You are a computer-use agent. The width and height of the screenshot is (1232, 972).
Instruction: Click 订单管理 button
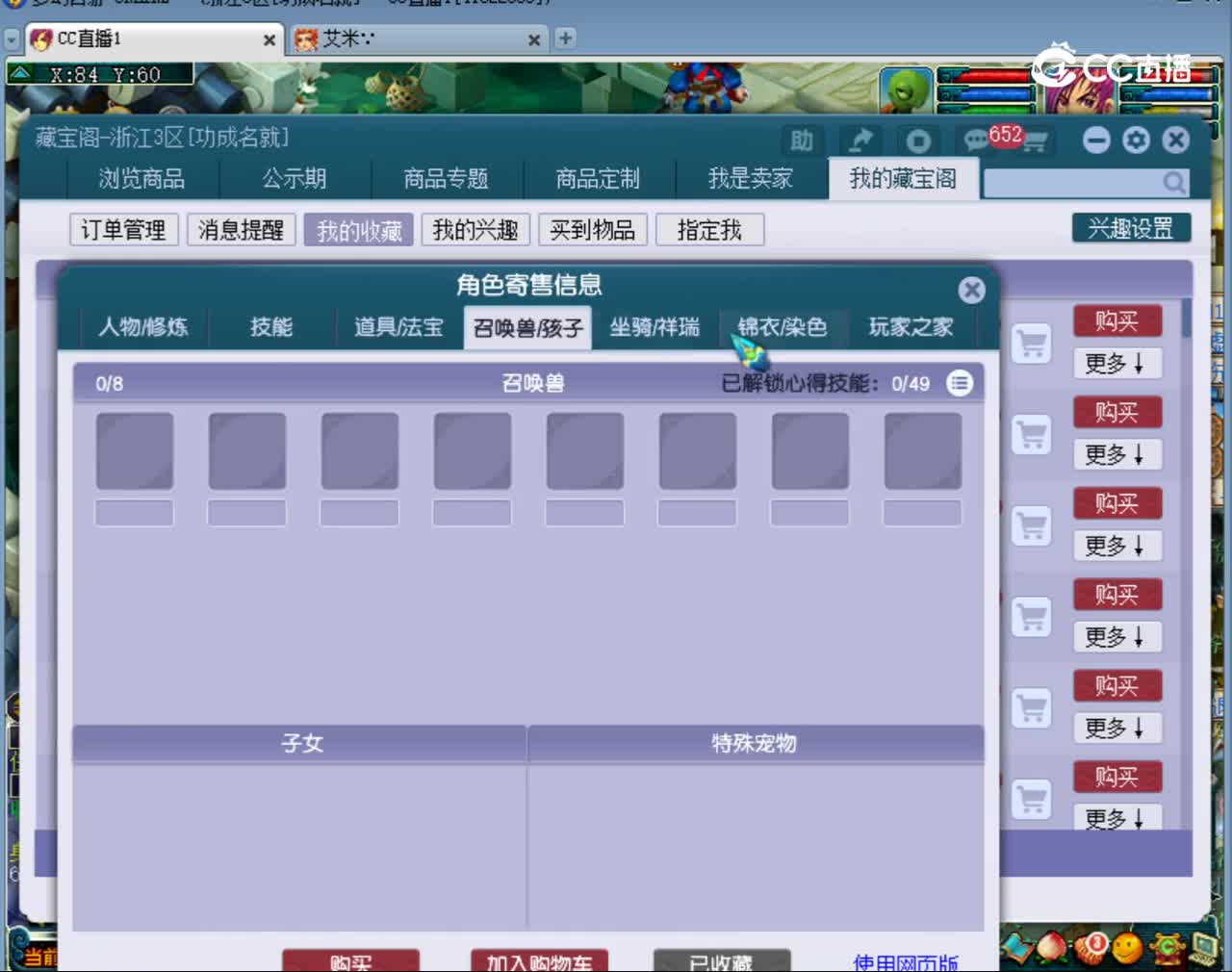click(124, 230)
